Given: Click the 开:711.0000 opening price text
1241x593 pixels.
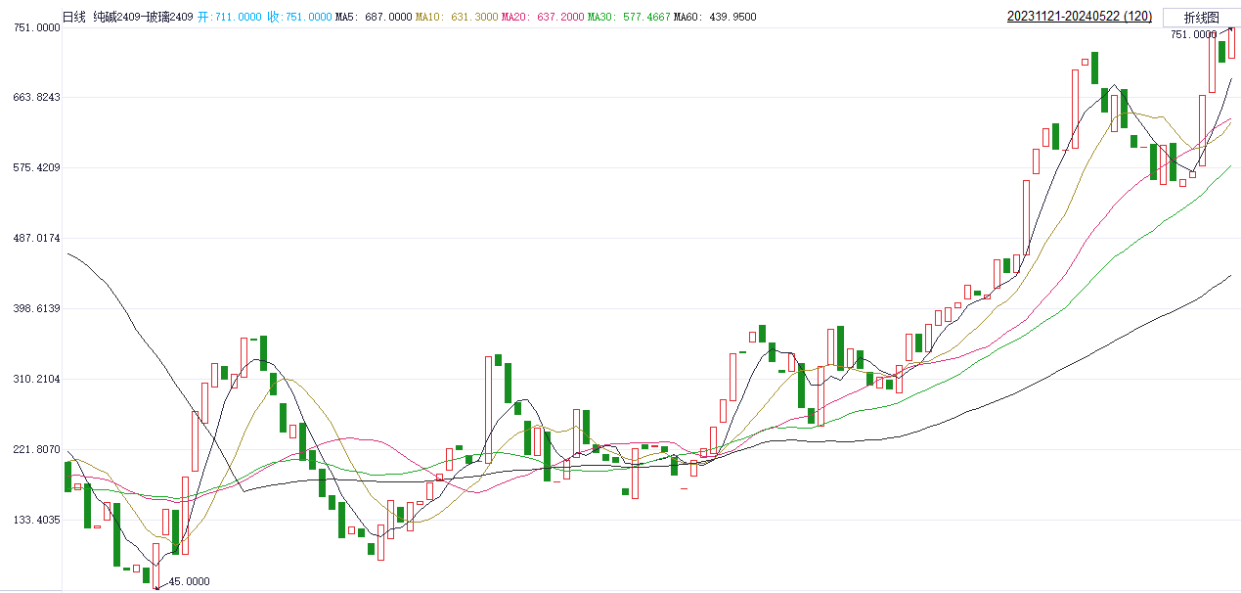Looking at the screenshot, I should pyautogui.click(x=230, y=17).
